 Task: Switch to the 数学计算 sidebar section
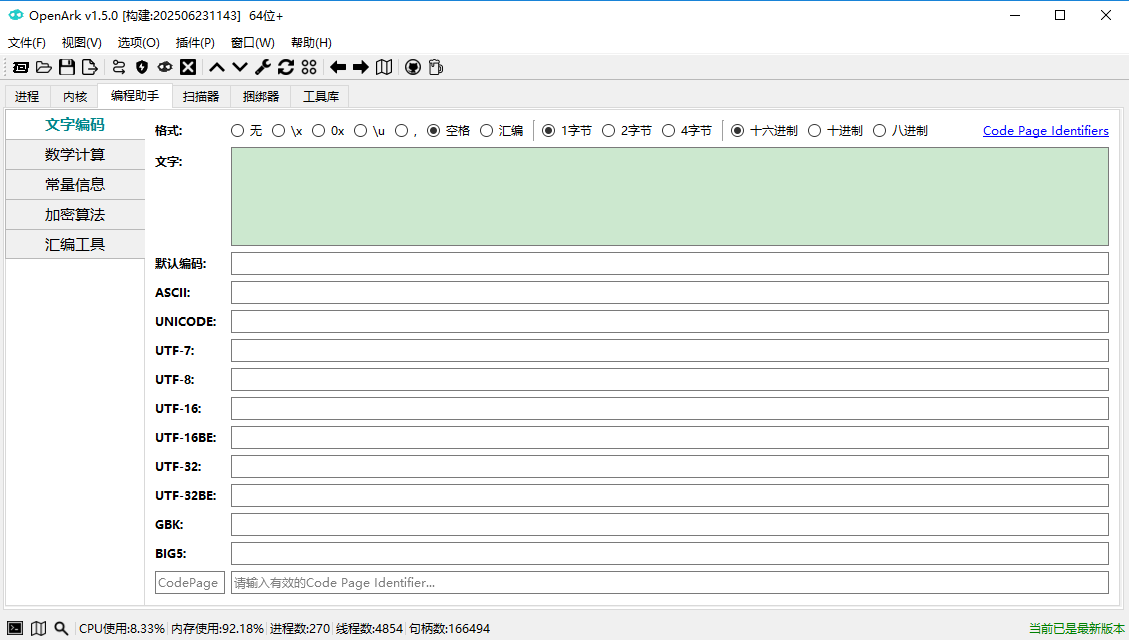[74, 154]
